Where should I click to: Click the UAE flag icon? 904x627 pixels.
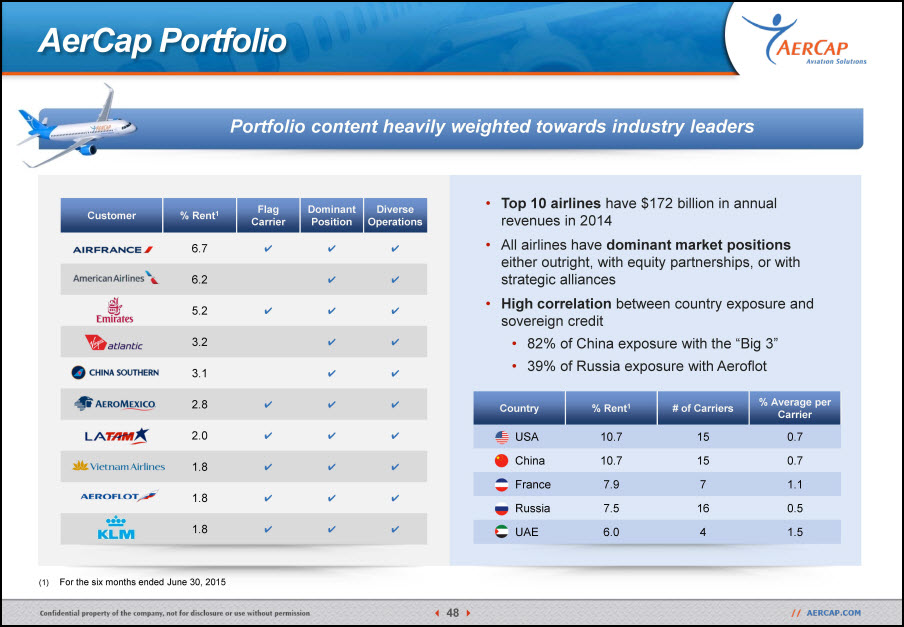click(x=502, y=532)
